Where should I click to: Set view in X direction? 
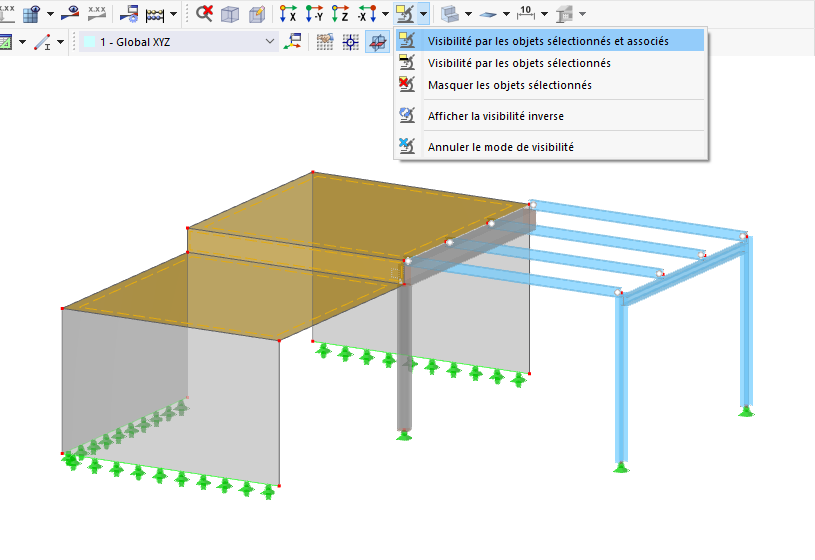click(x=287, y=14)
